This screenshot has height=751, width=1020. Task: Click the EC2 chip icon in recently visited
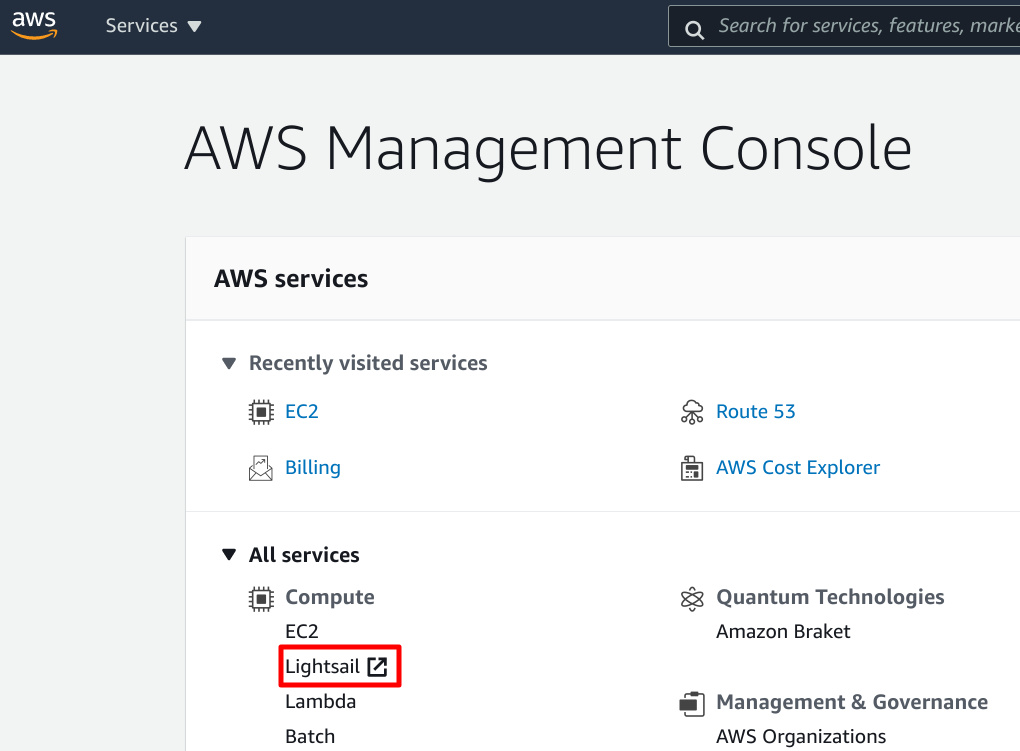[x=261, y=412]
